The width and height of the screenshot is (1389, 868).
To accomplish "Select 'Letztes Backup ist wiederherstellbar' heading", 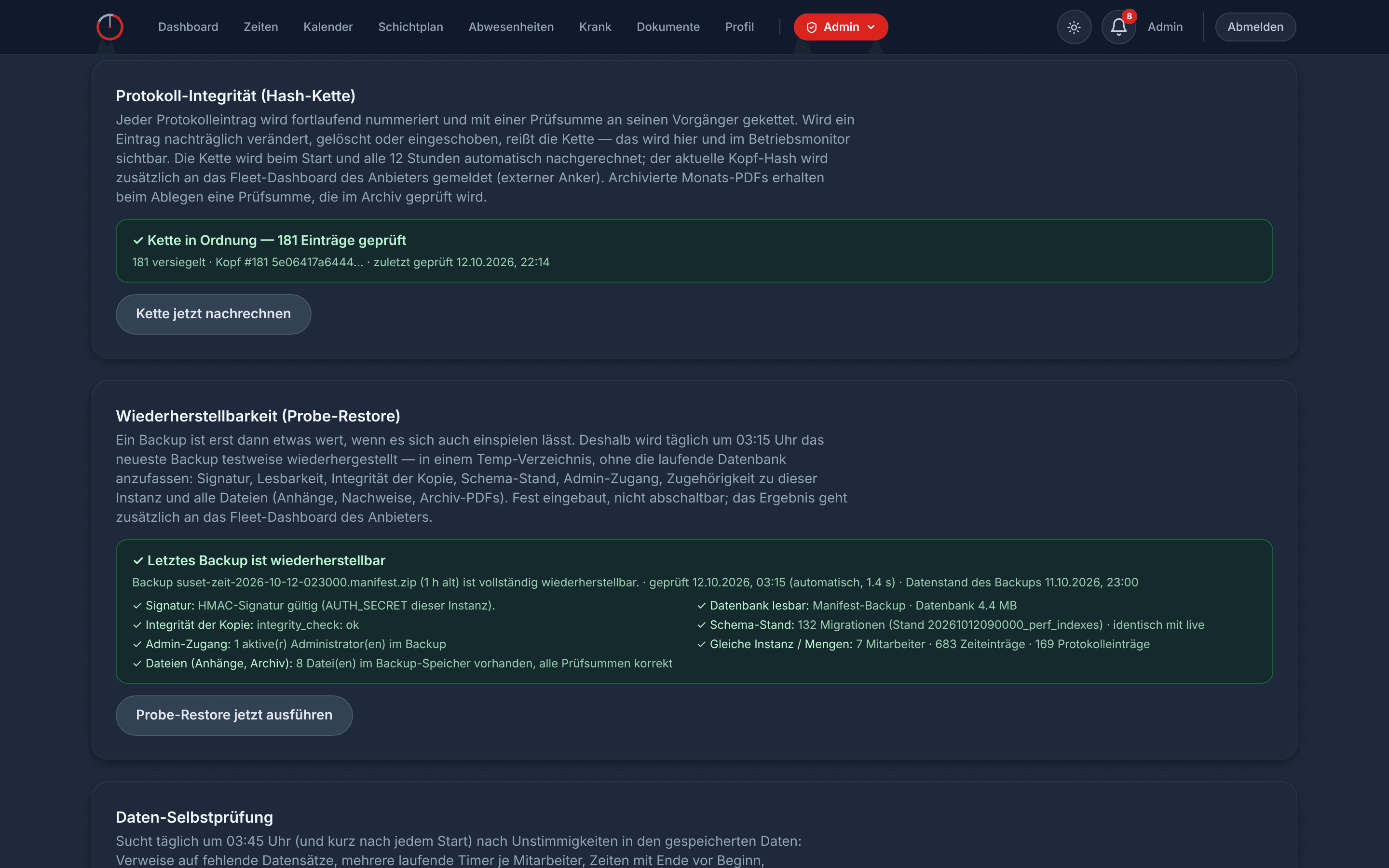I will [259, 561].
